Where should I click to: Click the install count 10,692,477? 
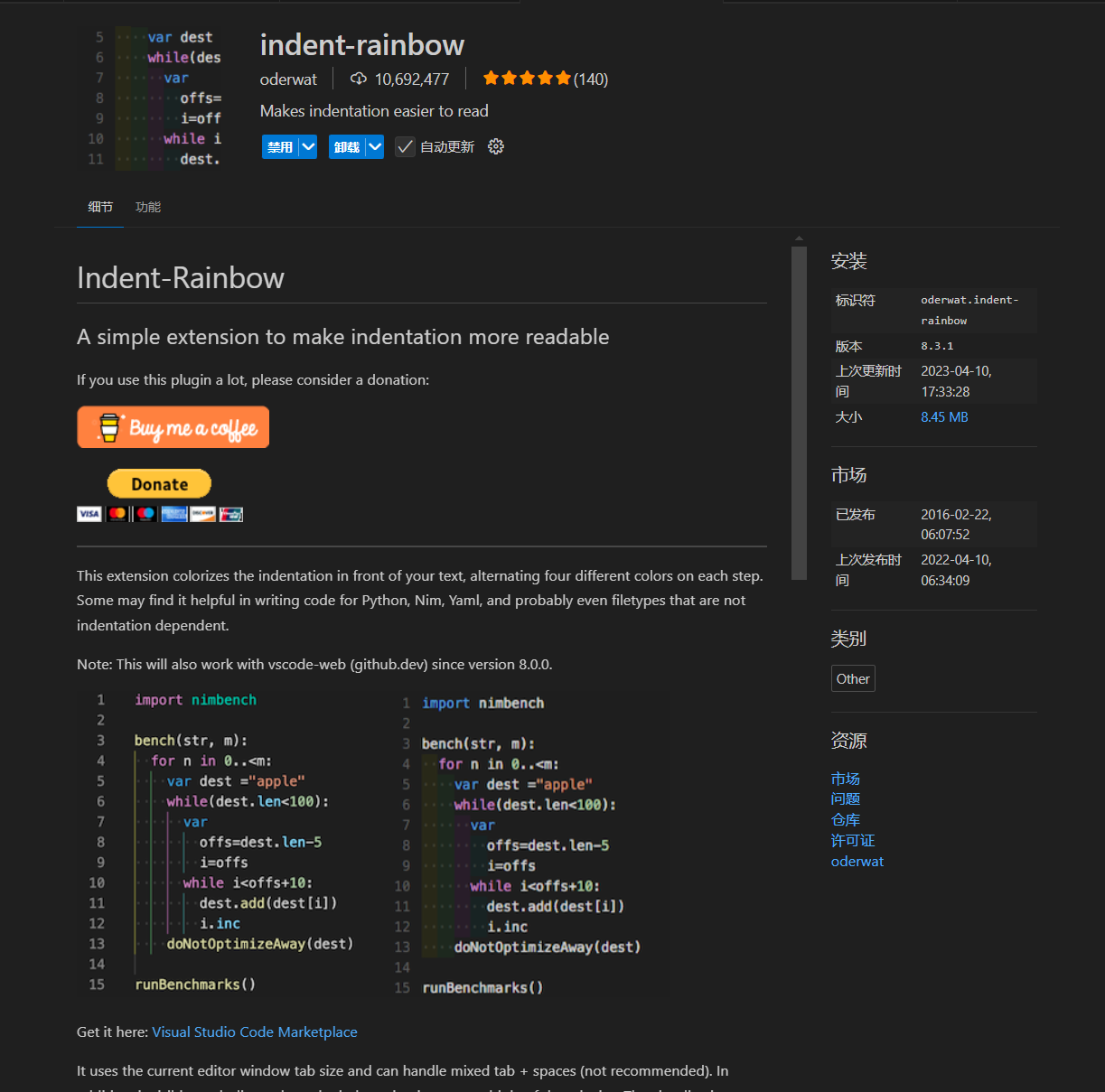click(x=412, y=79)
